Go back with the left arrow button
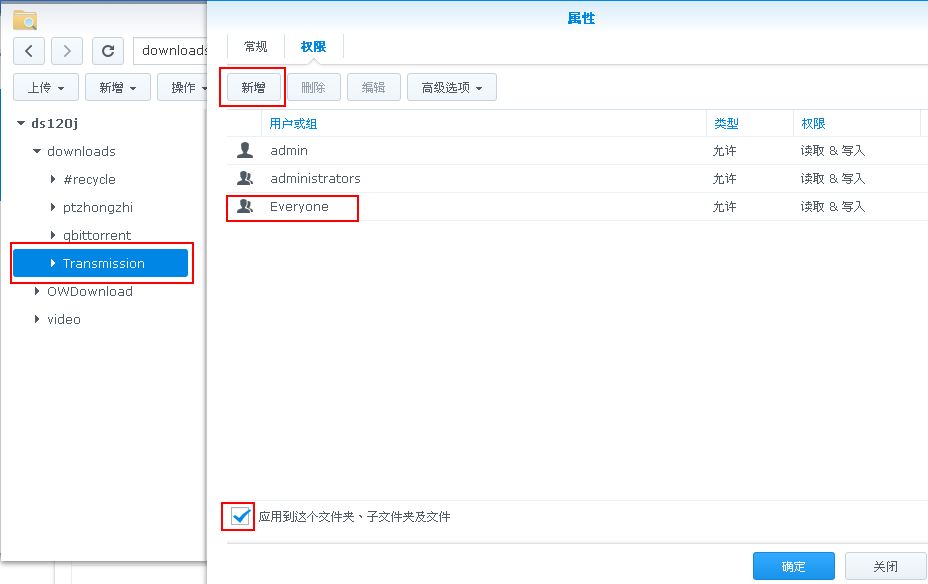The width and height of the screenshot is (928, 584). point(29,51)
